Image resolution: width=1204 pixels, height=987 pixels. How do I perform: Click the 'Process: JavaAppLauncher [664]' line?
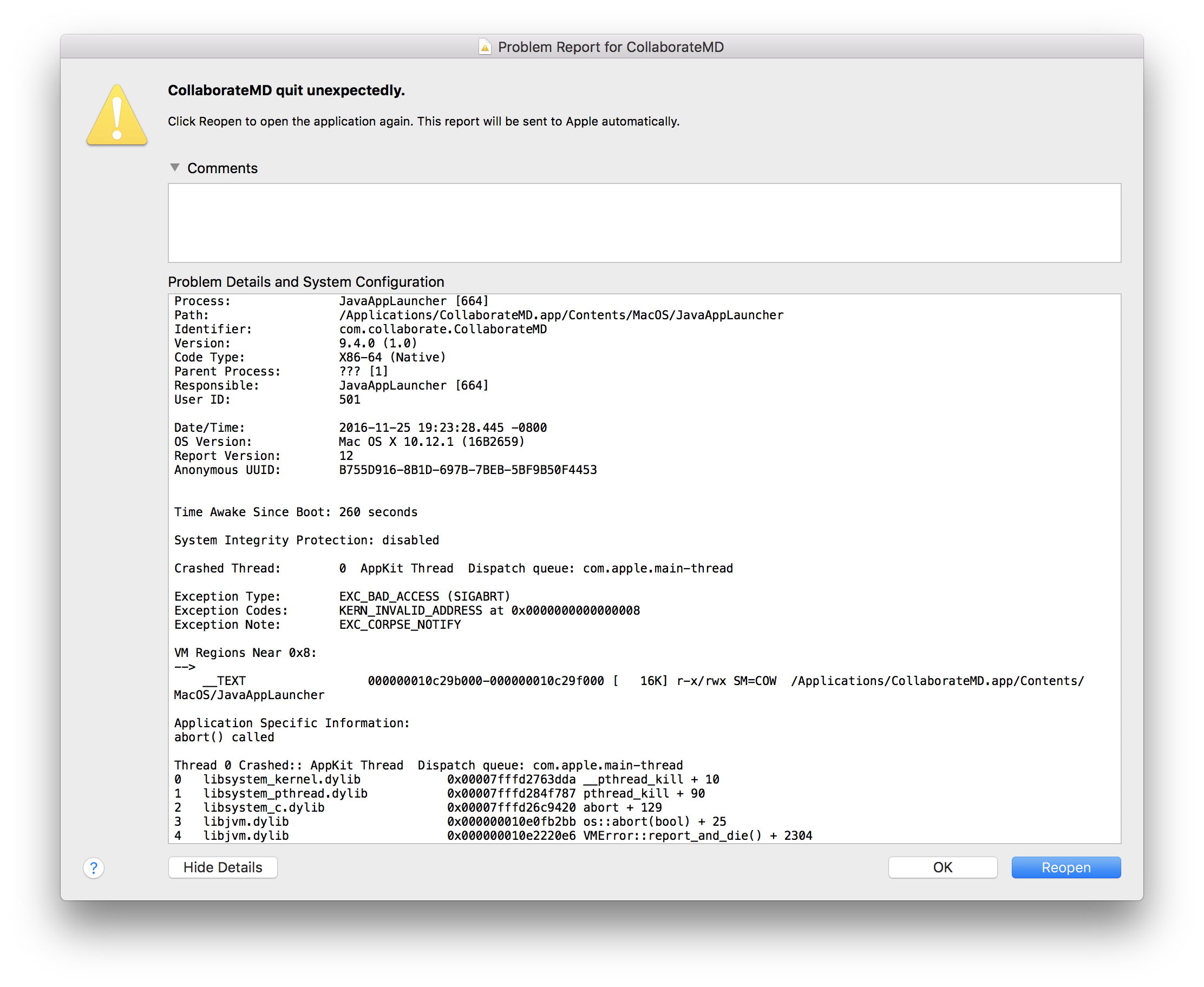(331, 301)
